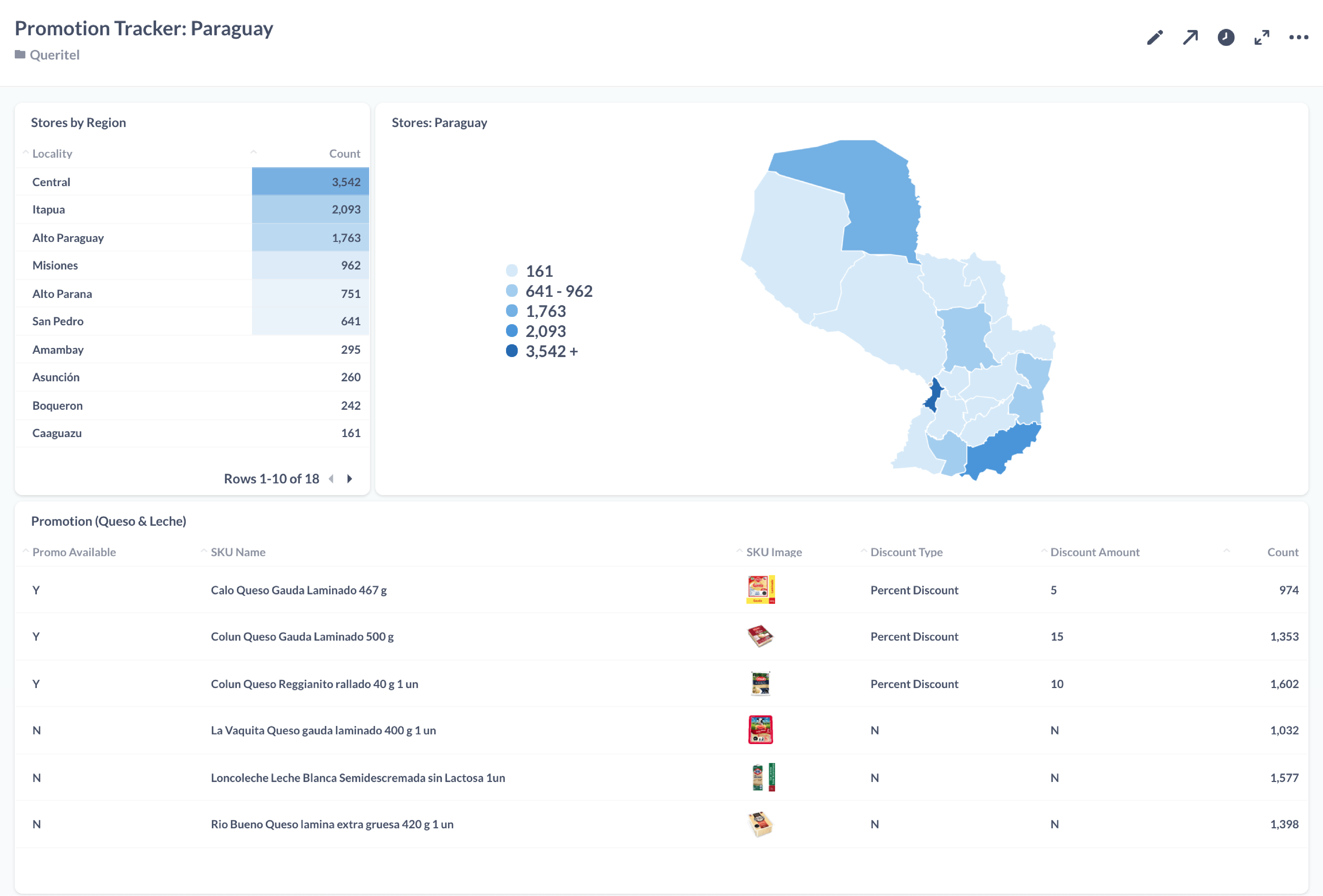1323x896 pixels.
Task: Click the 3,542 + legend color dot
Action: (512, 351)
